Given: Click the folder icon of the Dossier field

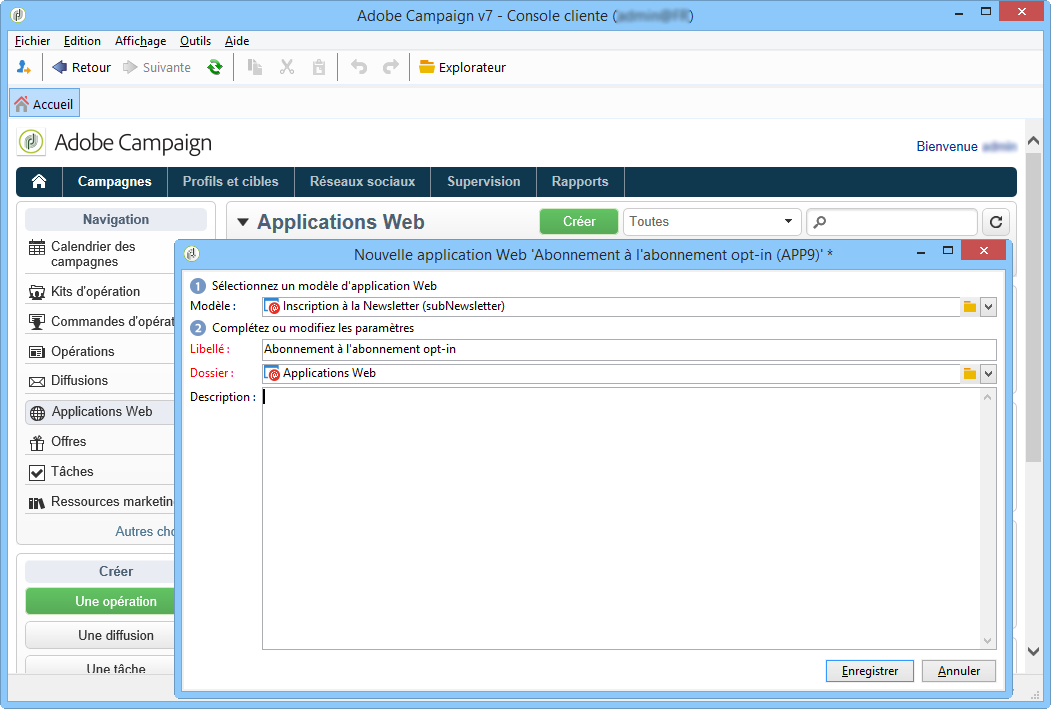Looking at the screenshot, I should coord(969,373).
